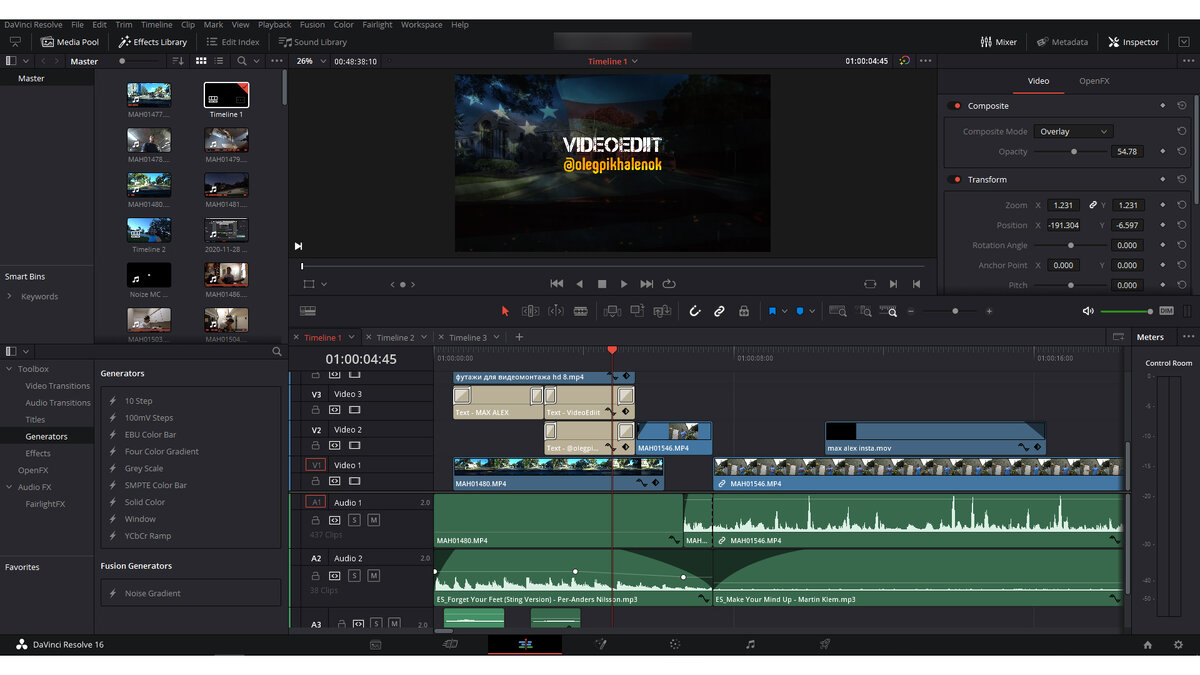The height and width of the screenshot is (675, 1200).
Task: Collapse the Toolbox tree
Action: click(10, 369)
